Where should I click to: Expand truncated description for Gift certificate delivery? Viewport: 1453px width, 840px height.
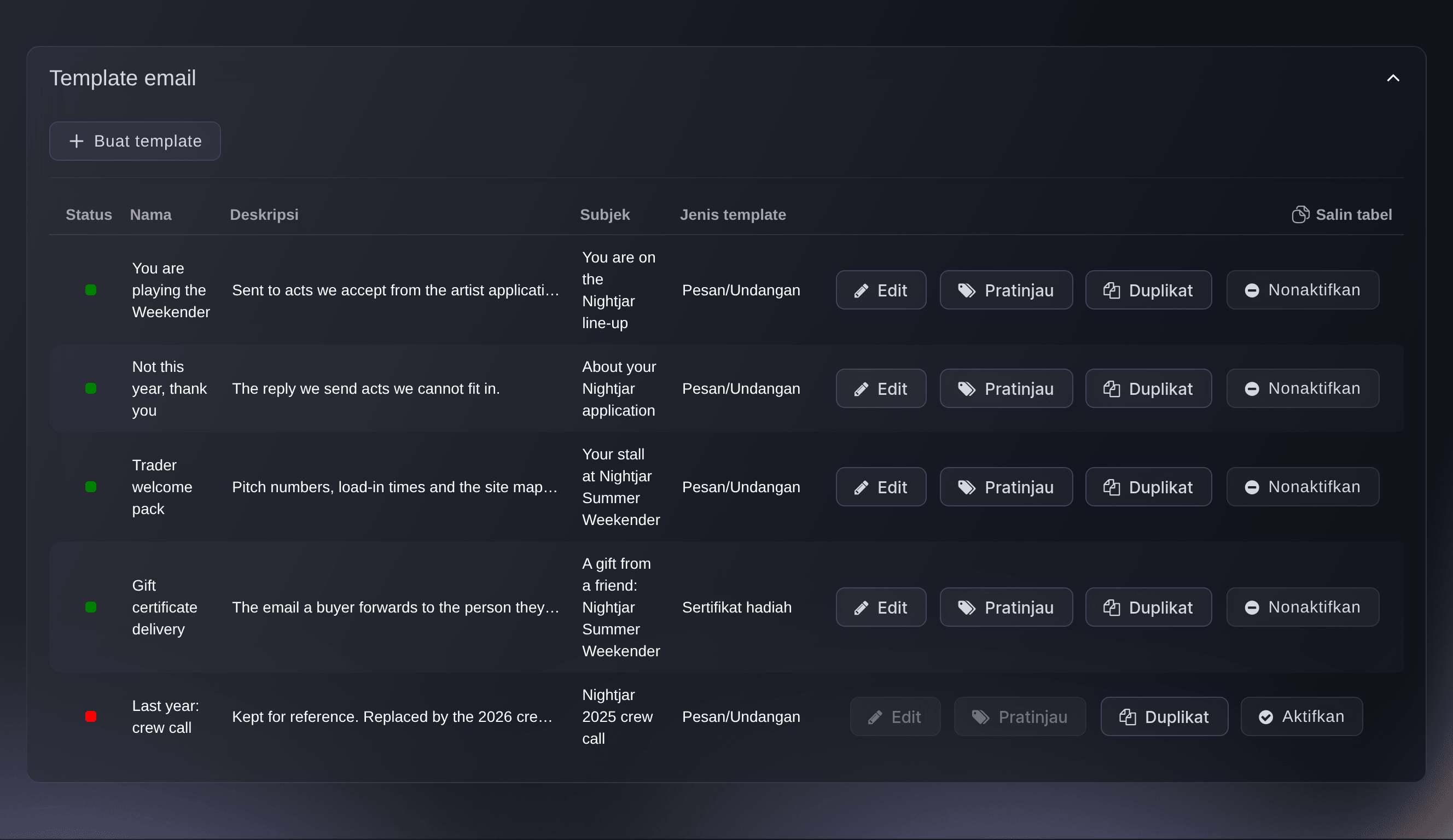[396, 607]
